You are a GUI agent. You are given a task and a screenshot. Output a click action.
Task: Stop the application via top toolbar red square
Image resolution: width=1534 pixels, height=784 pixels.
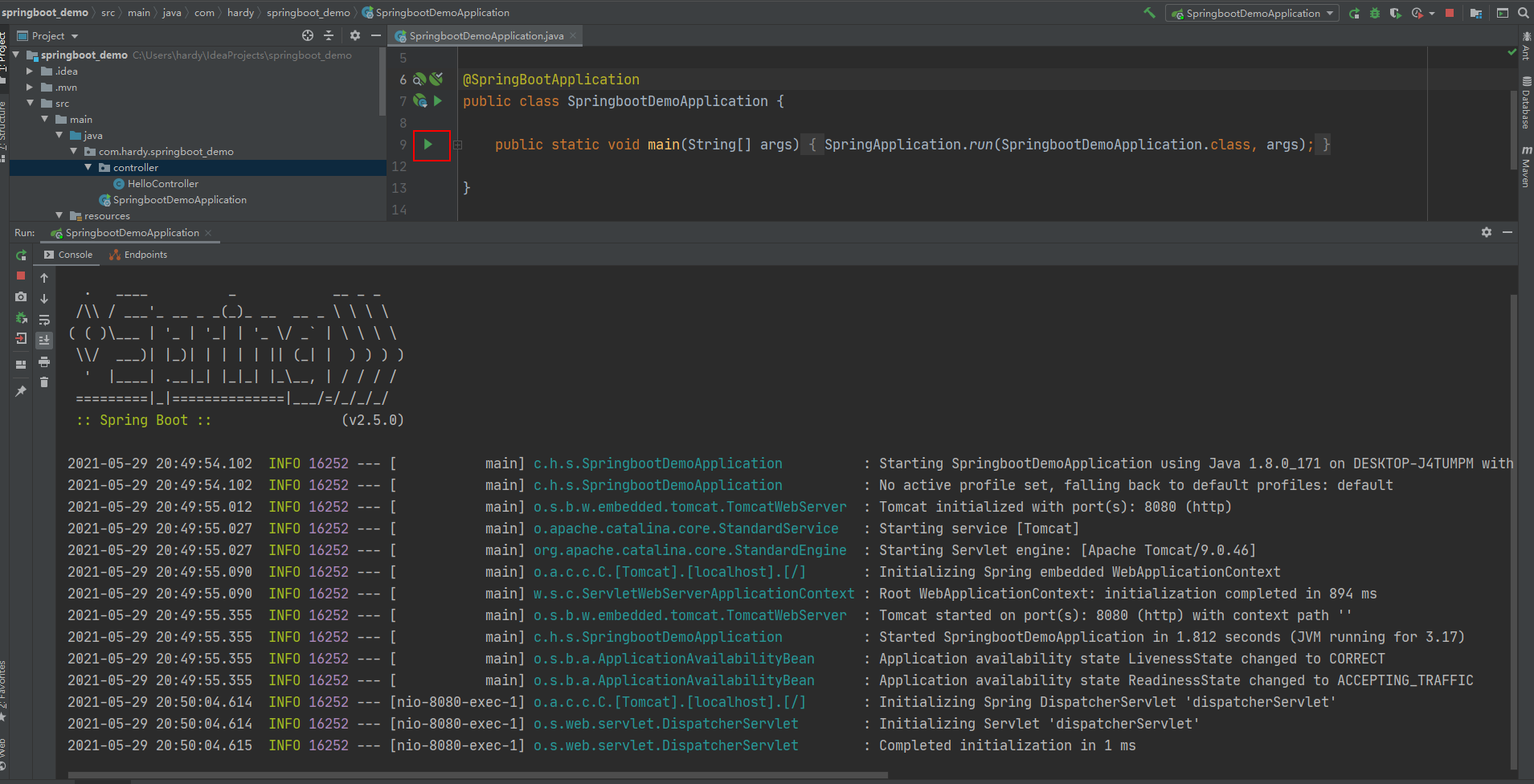pos(1450,13)
